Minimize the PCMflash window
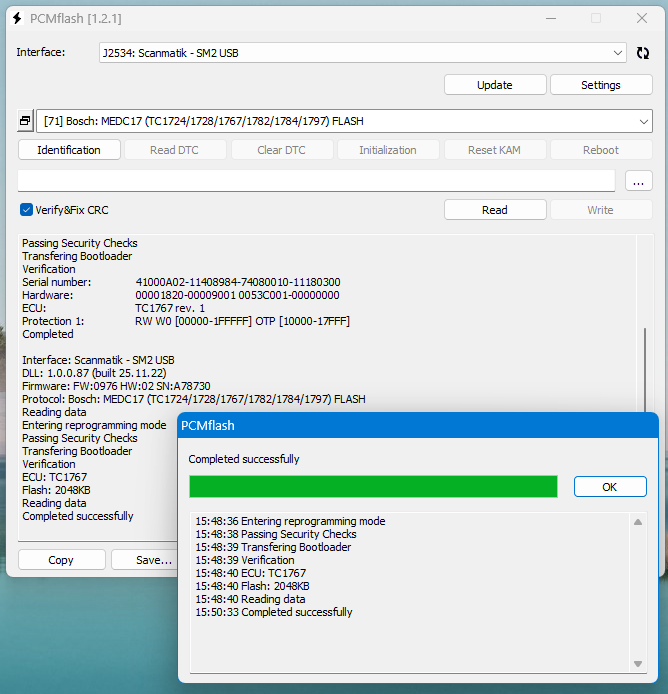Image resolution: width=668 pixels, height=694 pixels. (551, 18)
